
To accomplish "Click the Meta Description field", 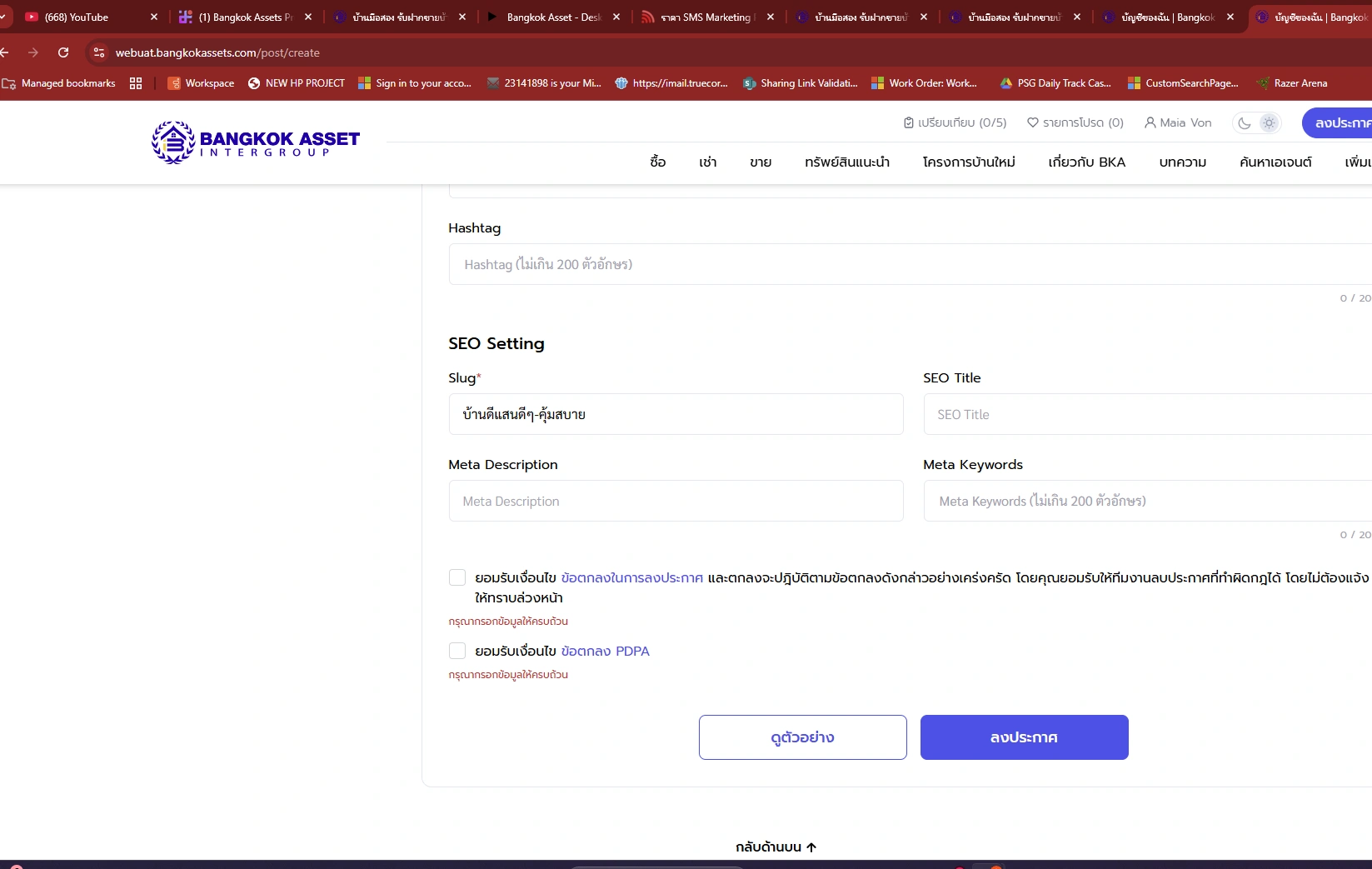I will 676,501.
